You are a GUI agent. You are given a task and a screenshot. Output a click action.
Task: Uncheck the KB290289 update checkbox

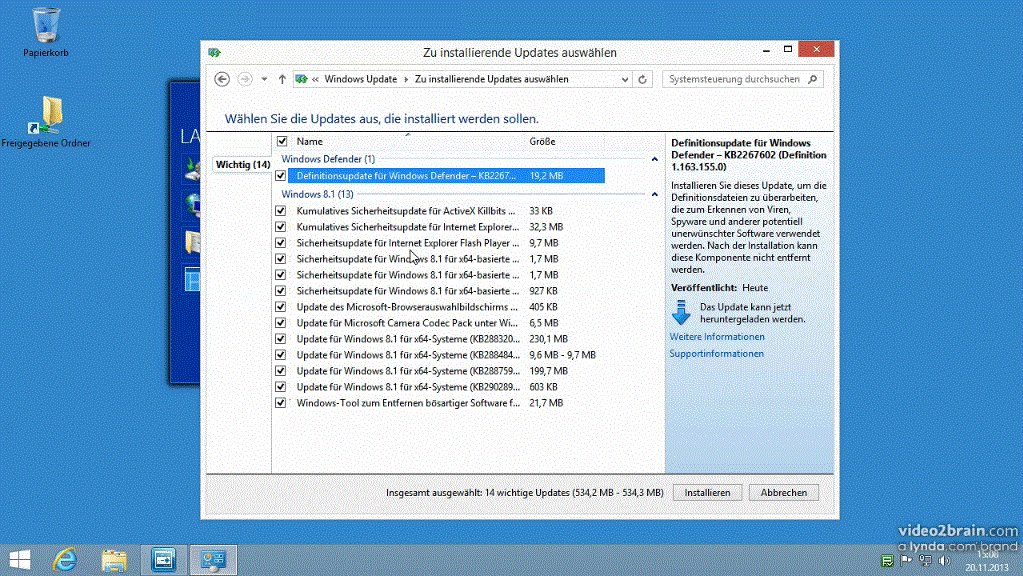(281, 387)
